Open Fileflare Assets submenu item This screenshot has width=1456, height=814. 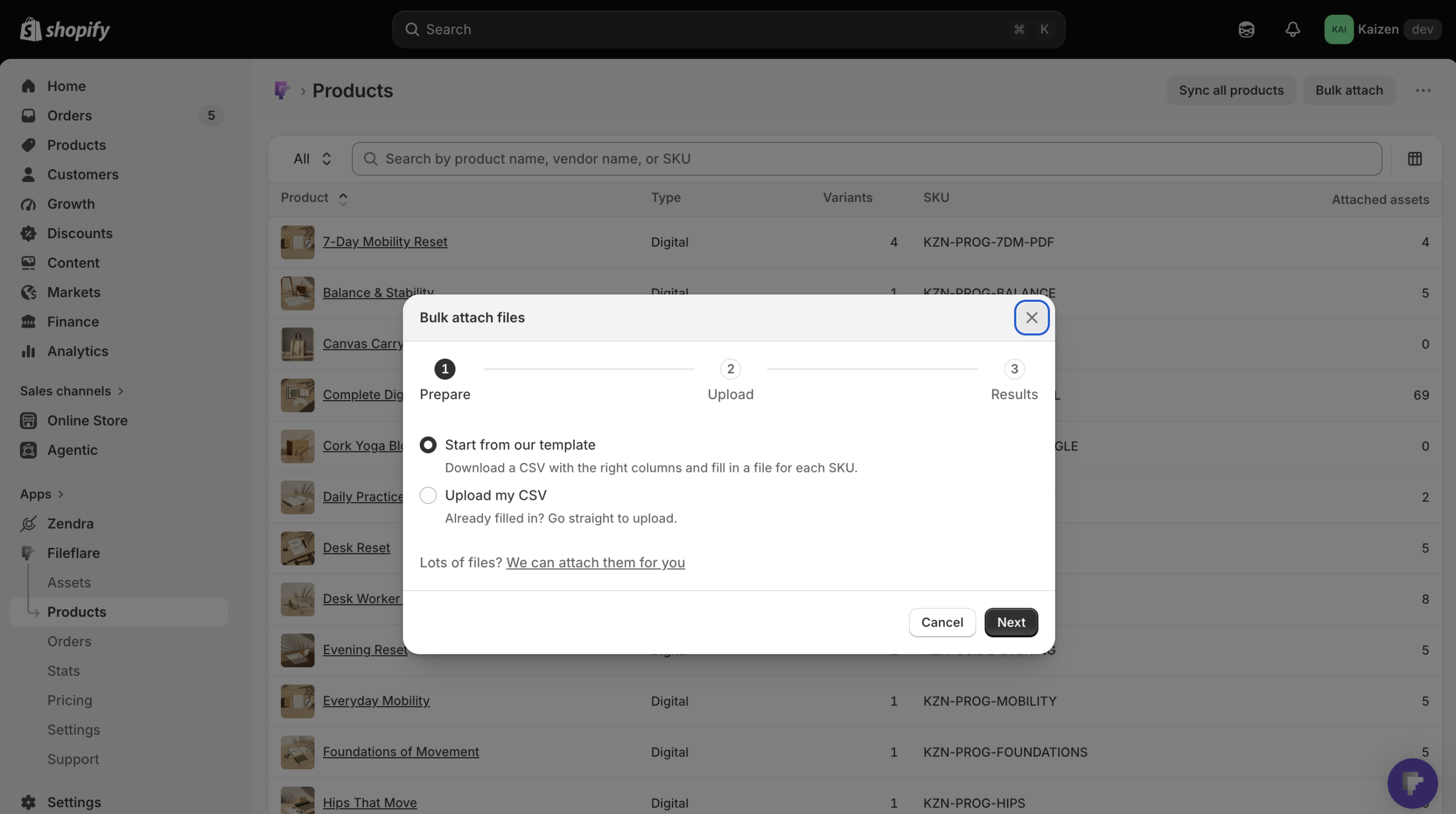click(69, 583)
